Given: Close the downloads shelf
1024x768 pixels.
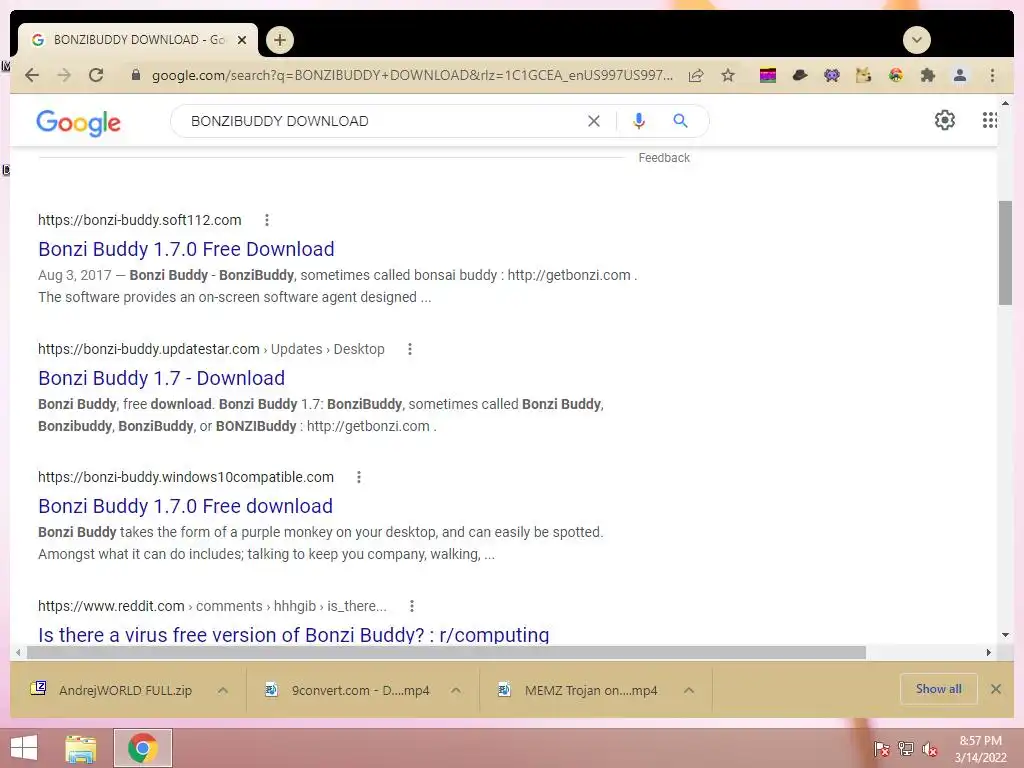Looking at the screenshot, I should [995, 689].
